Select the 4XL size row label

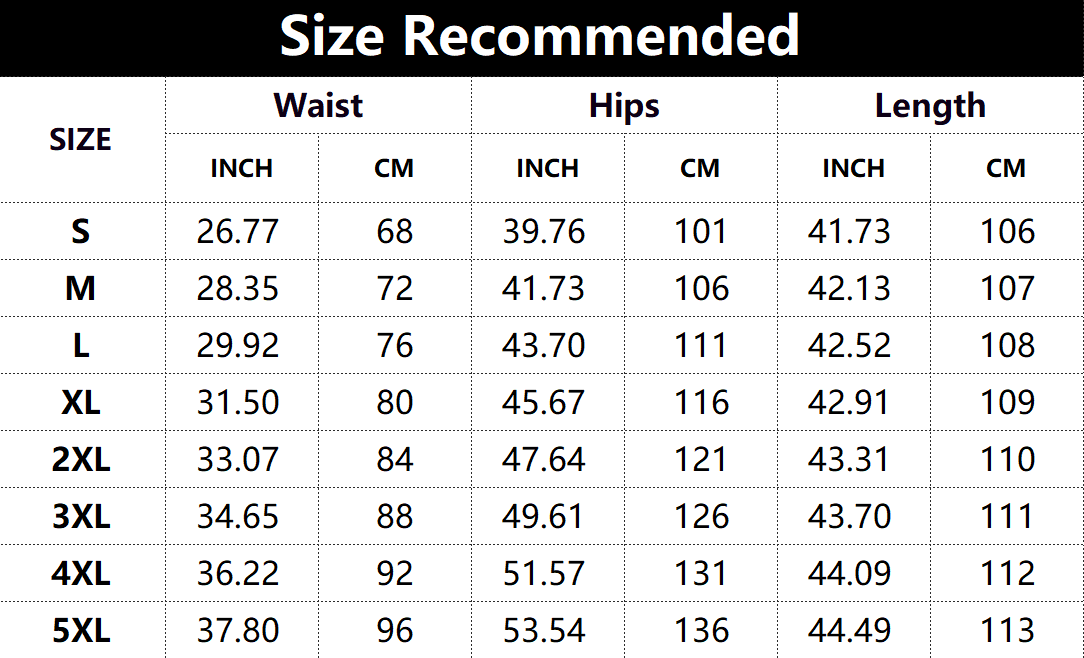coord(81,574)
